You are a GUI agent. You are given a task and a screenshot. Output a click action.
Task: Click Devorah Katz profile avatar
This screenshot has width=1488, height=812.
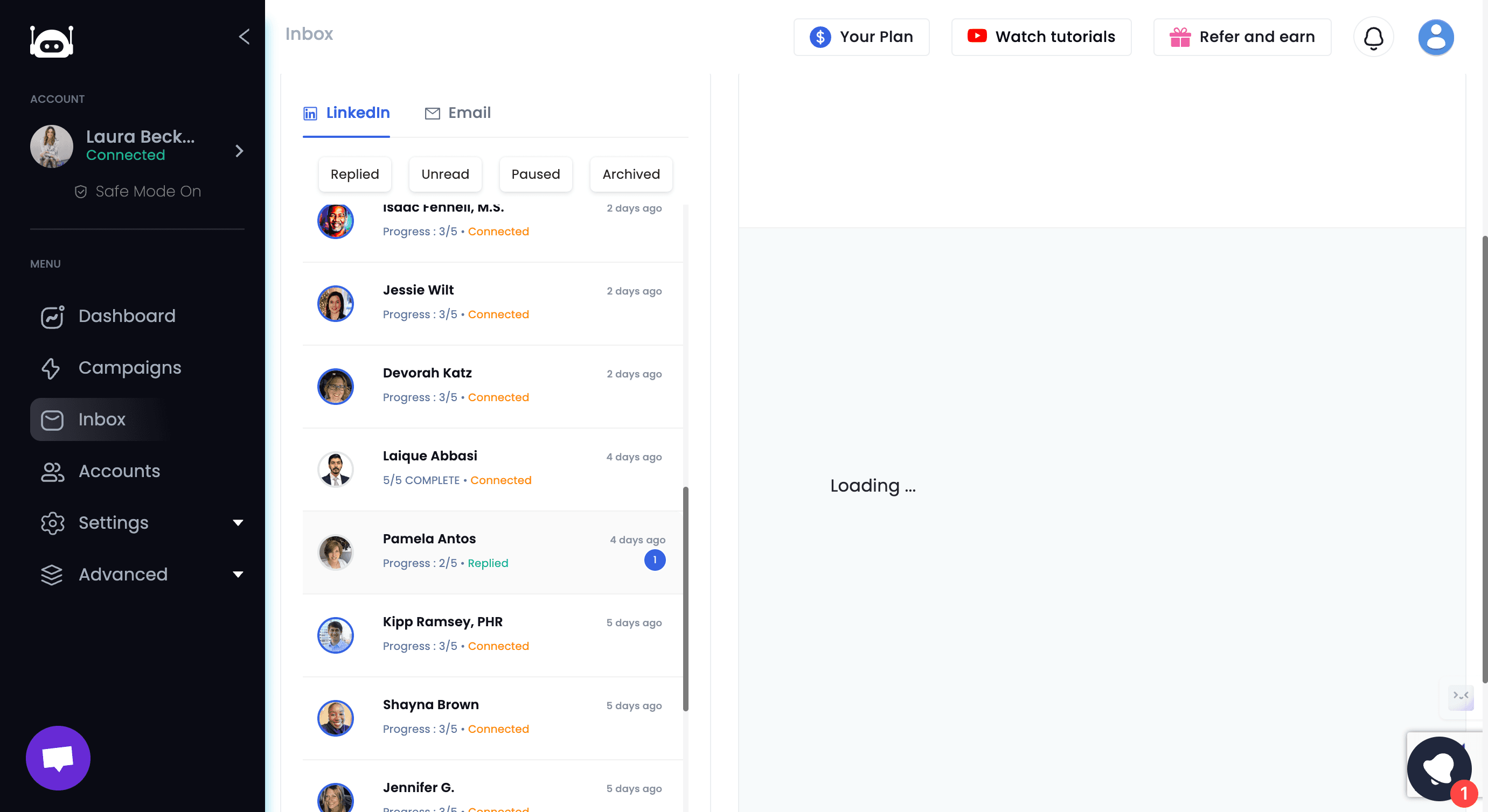click(x=336, y=387)
